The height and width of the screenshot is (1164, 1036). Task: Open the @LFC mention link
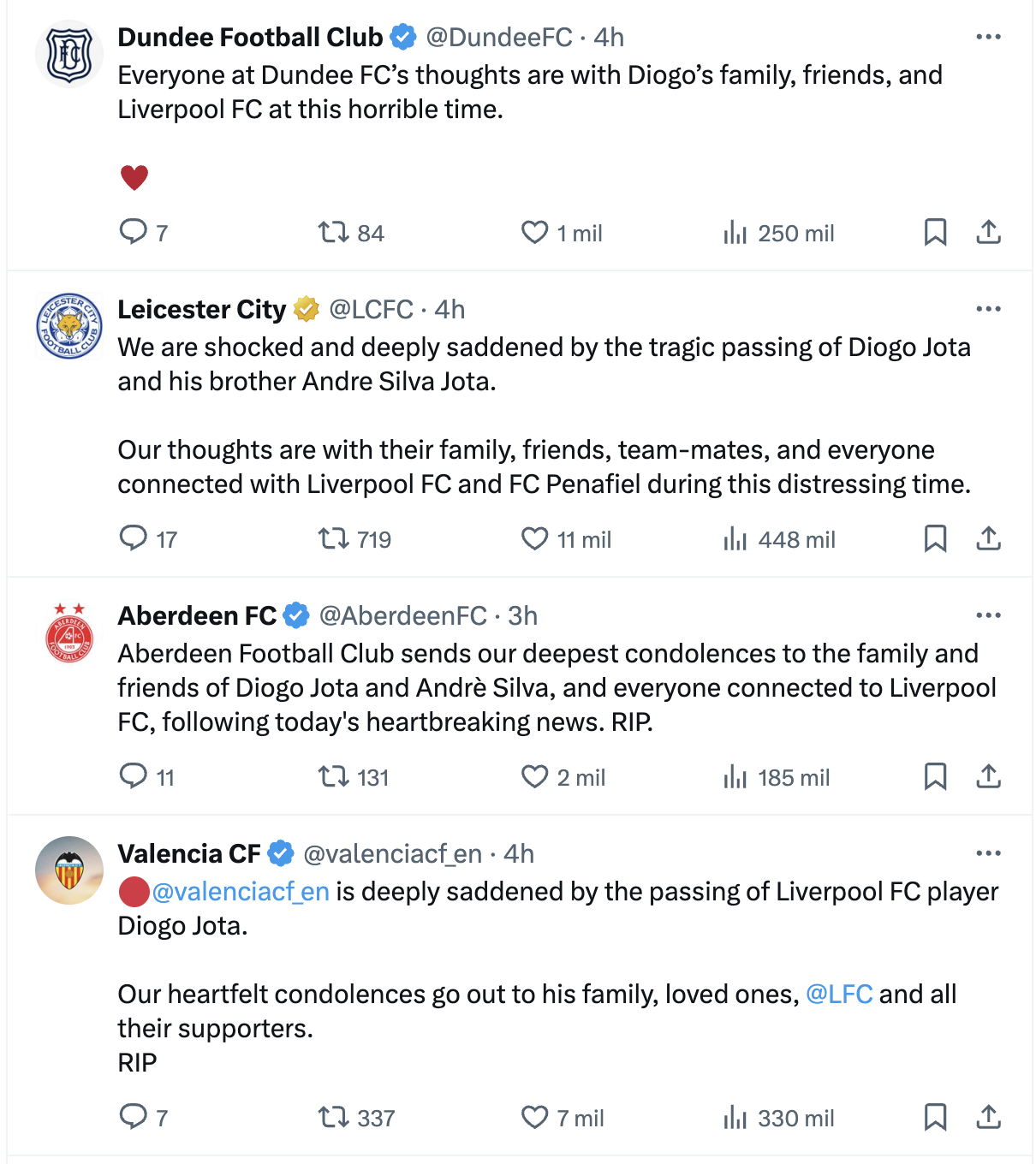(x=839, y=994)
